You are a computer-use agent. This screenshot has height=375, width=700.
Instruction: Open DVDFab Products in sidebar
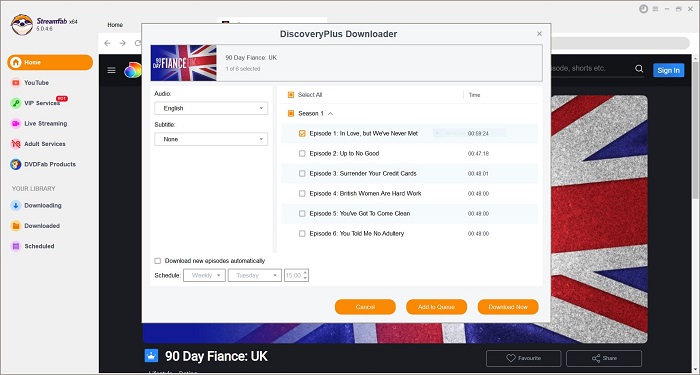50,164
